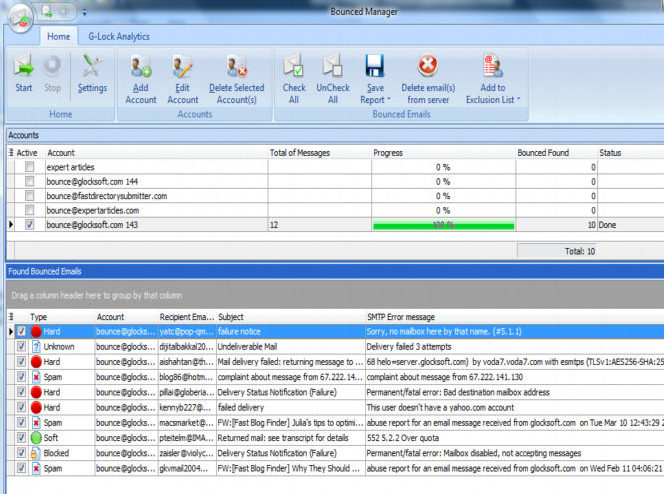This screenshot has width=664, height=494.
Task: Click the Blocked lock icon for zaisler row
Action: point(36,453)
